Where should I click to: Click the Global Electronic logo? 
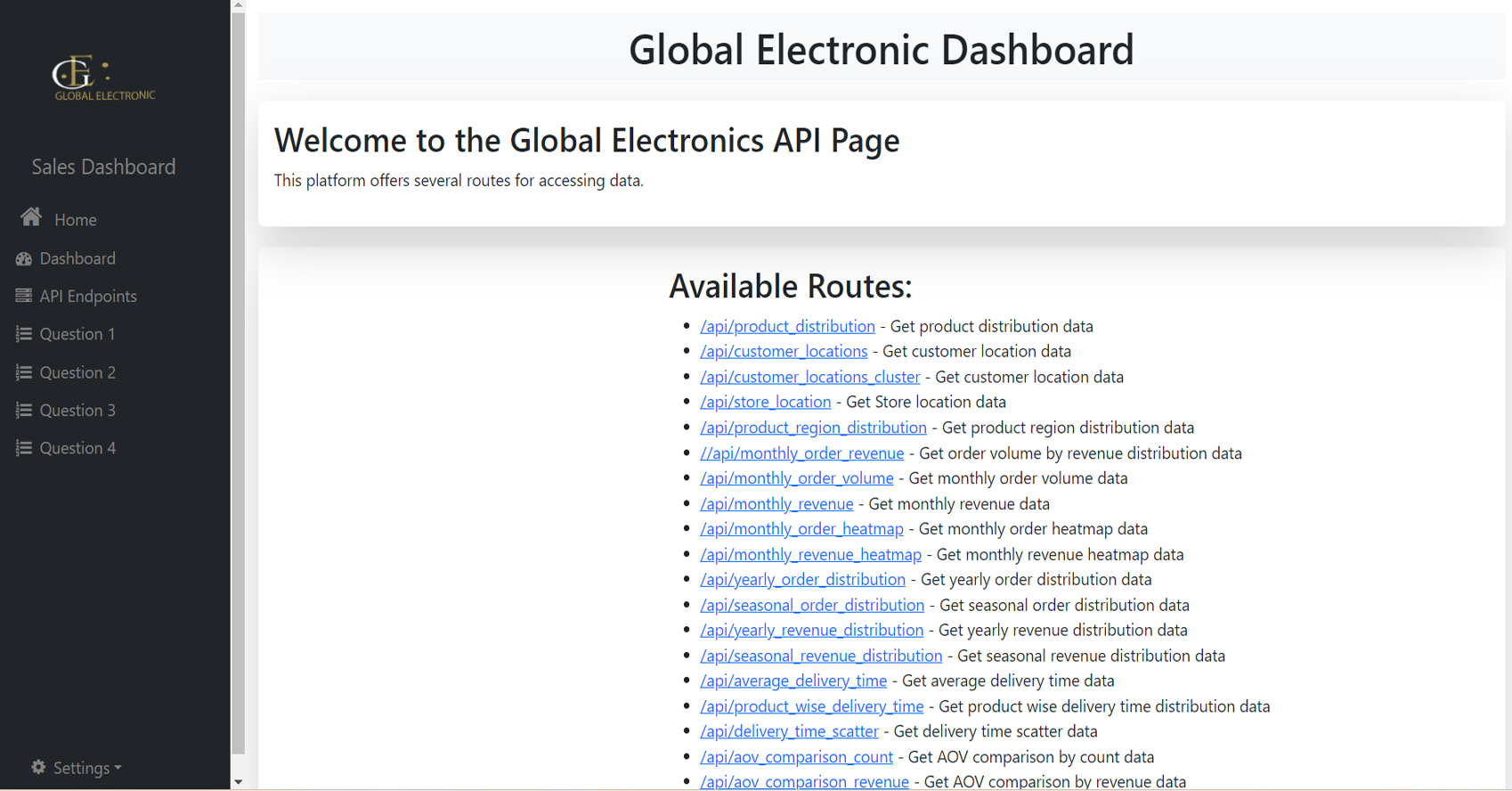[103, 78]
